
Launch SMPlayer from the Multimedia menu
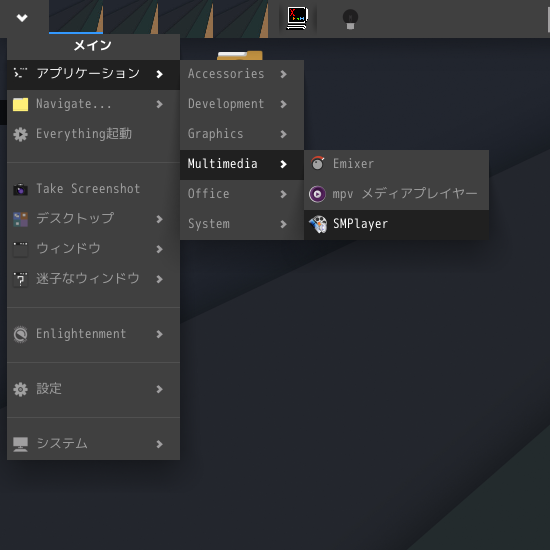(396, 224)
